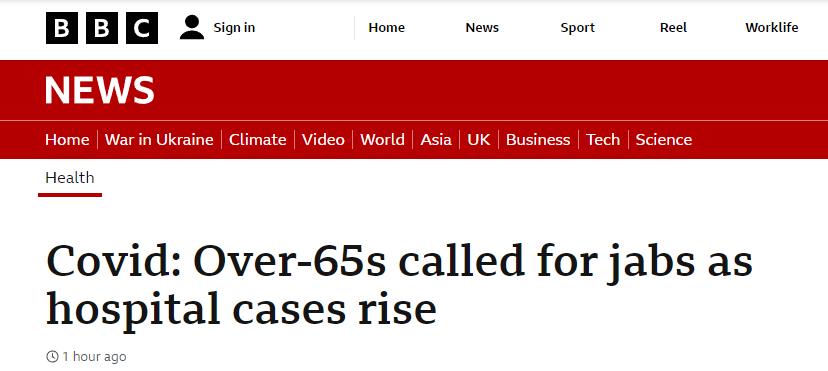Open the World section

coord(382,139)
